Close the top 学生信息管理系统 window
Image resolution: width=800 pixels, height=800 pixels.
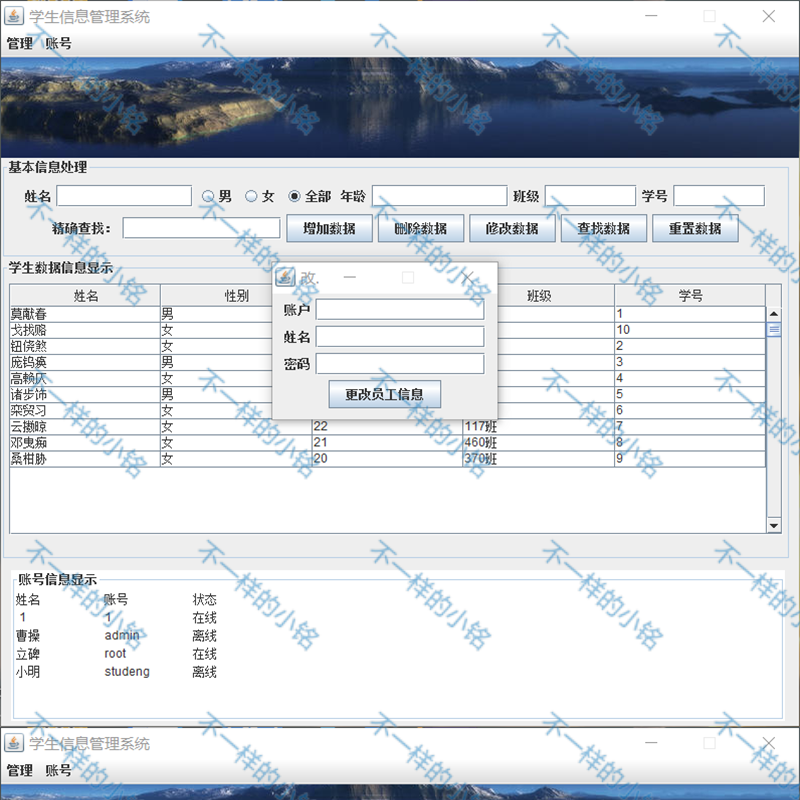tap(768, 16)
